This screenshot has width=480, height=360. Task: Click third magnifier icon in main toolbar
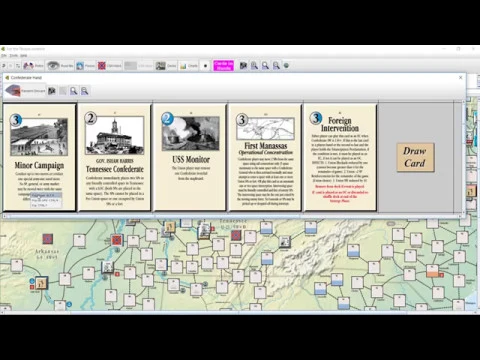click(x=276, y=66)
